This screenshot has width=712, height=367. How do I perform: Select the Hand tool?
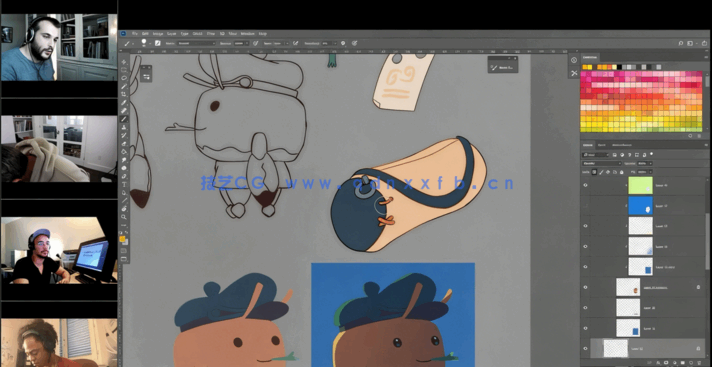coord(124,208)
